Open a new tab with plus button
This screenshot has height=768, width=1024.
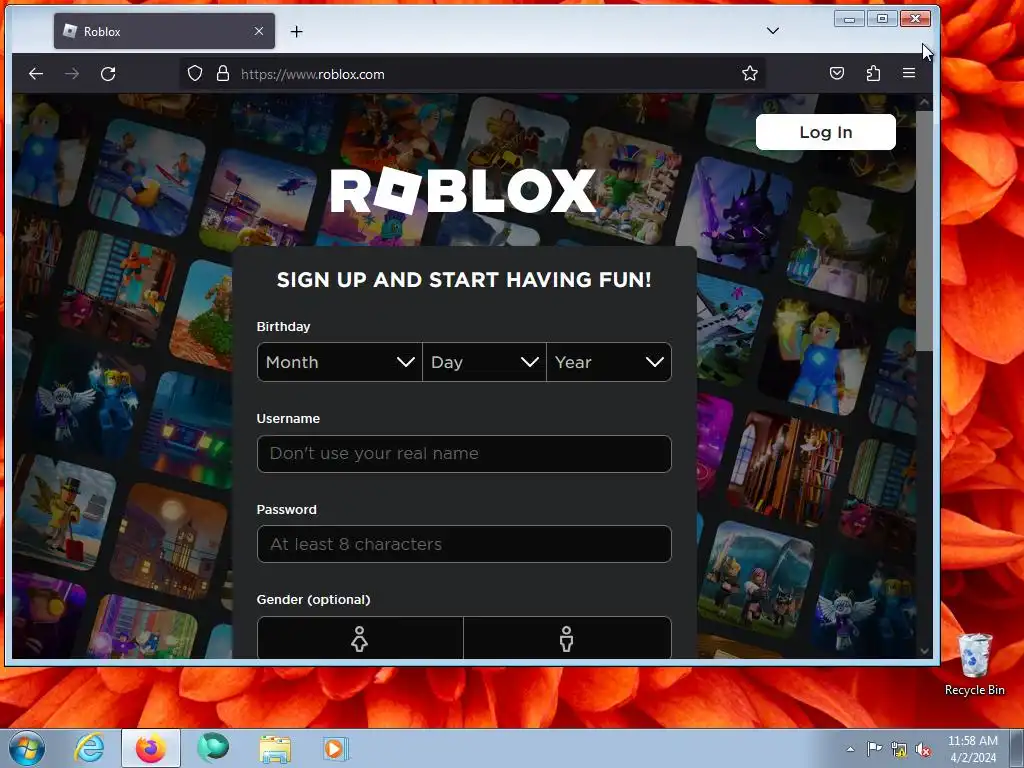pos(296,31)
